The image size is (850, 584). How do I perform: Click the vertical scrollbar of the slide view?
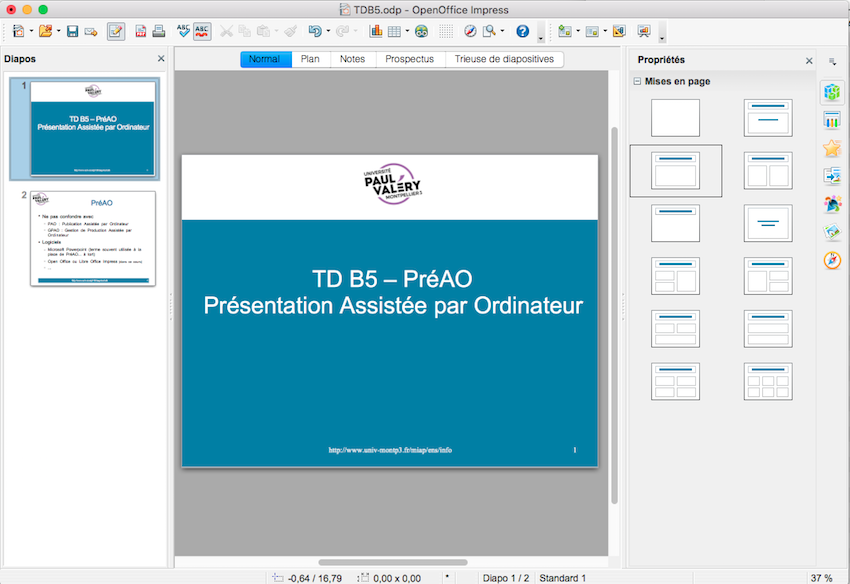coord(614,315)
